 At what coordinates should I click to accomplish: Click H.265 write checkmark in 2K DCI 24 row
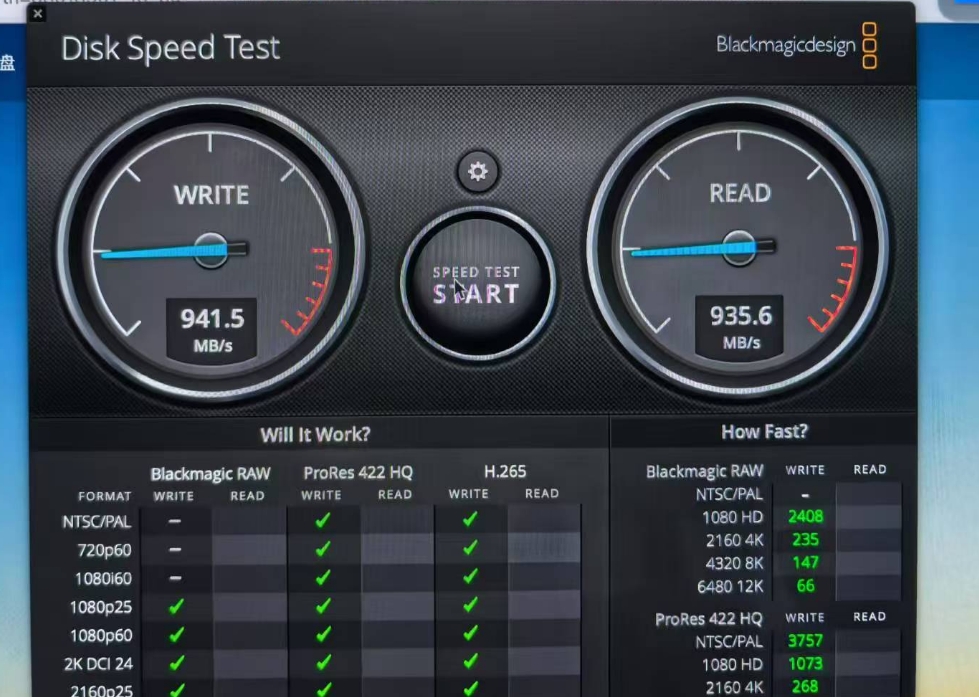click(471, 661)
